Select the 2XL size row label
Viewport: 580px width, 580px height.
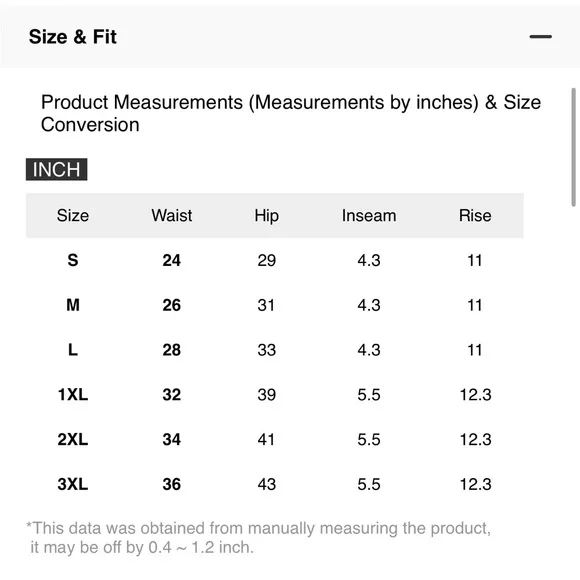(x=73, y=439)
